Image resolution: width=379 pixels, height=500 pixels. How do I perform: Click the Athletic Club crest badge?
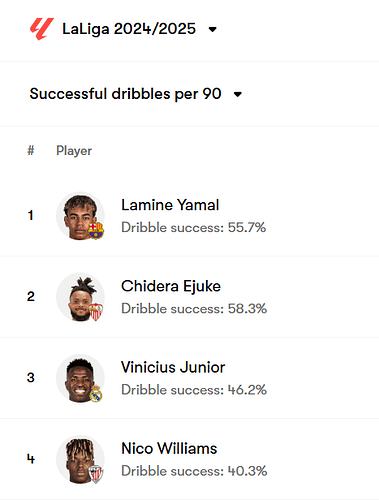[96, 475]
